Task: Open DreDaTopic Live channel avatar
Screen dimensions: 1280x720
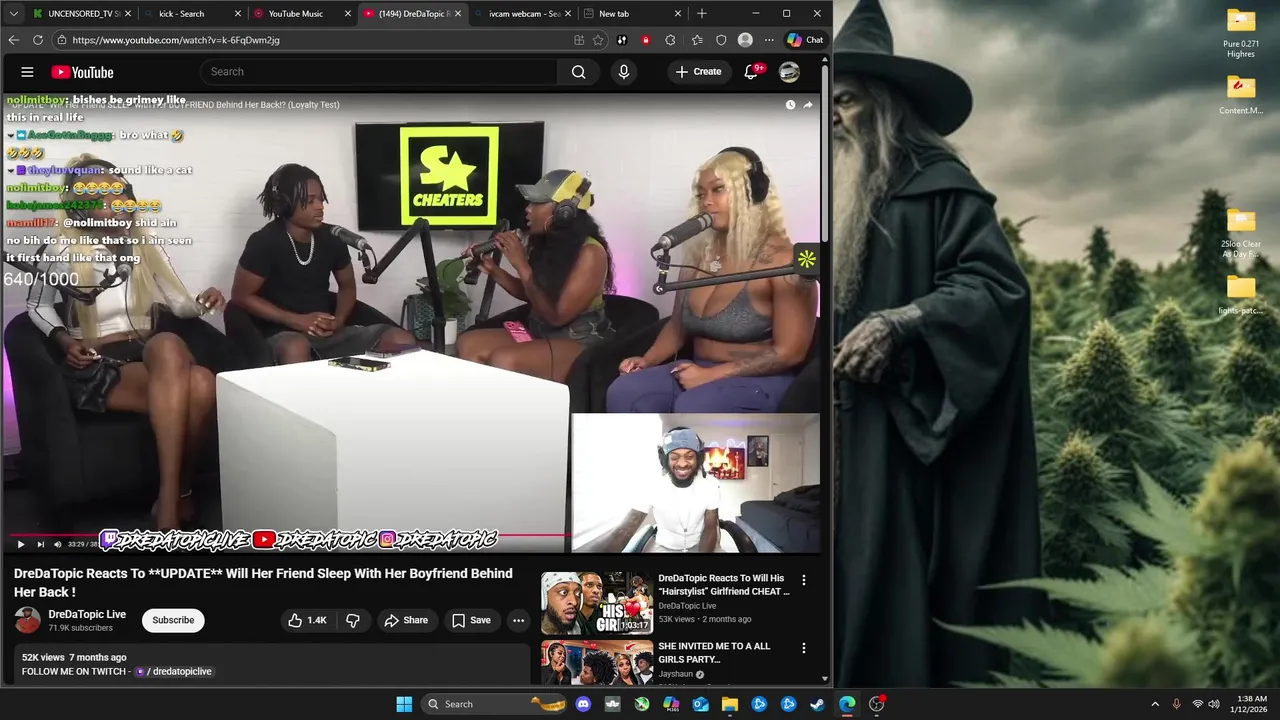Action: pos(27,620)
